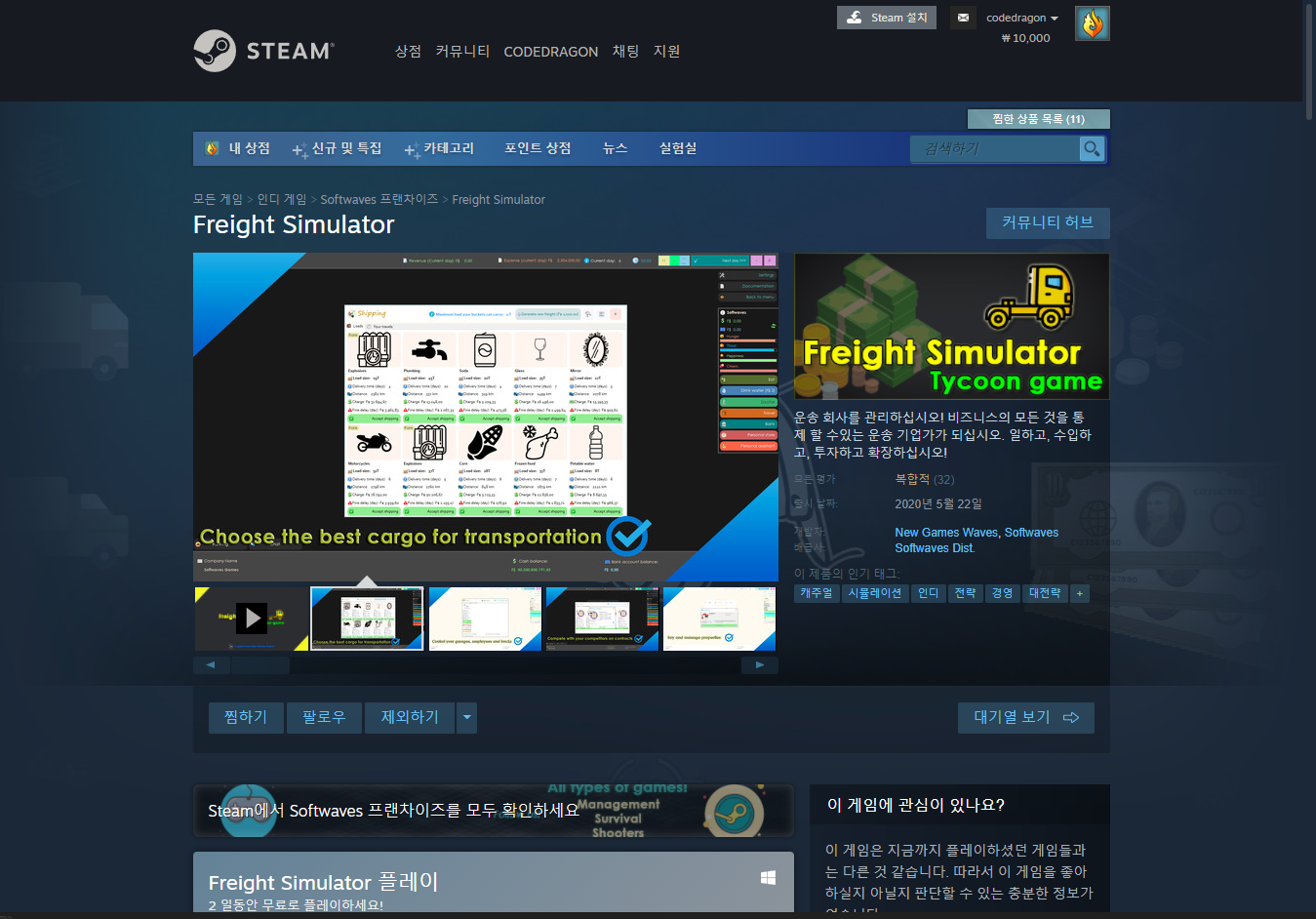Screen dimensions: 1316x919
Task: Open the 제외하기 dropdown arrow
Action: (467, 717)
